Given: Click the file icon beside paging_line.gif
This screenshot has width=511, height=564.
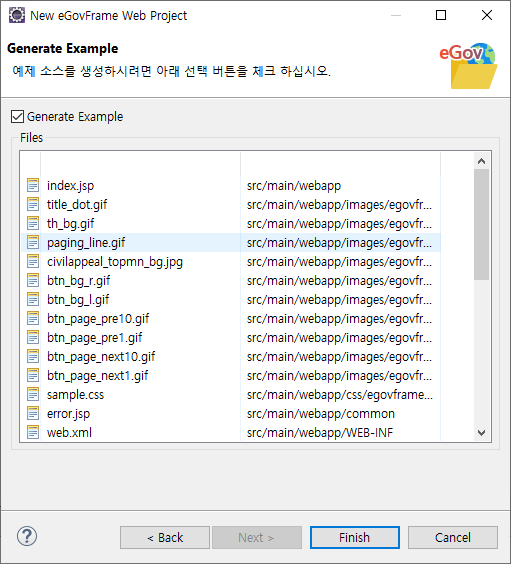Looking at the screenshot, I should coord(33,243).
